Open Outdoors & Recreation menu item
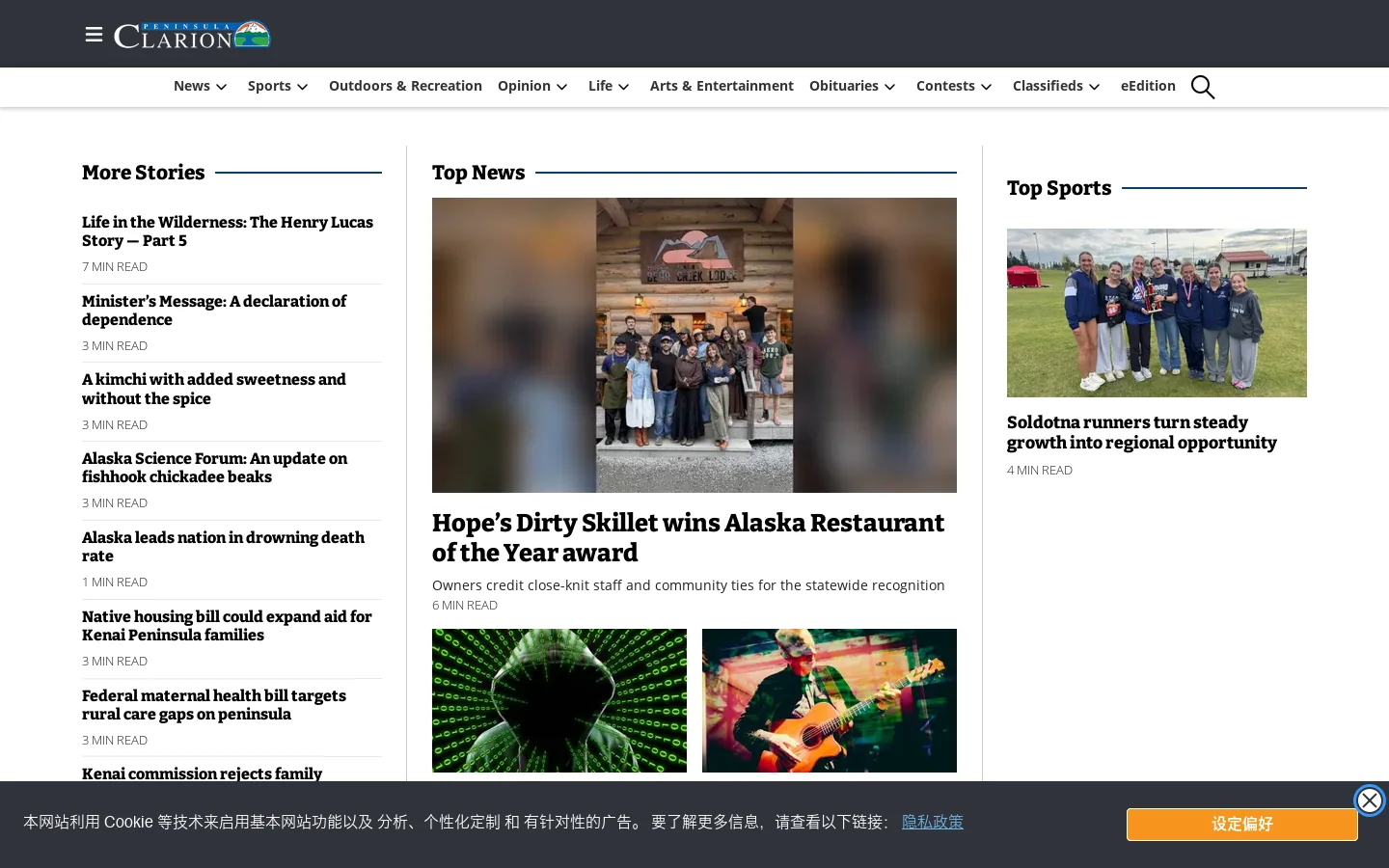 (405, 86)
